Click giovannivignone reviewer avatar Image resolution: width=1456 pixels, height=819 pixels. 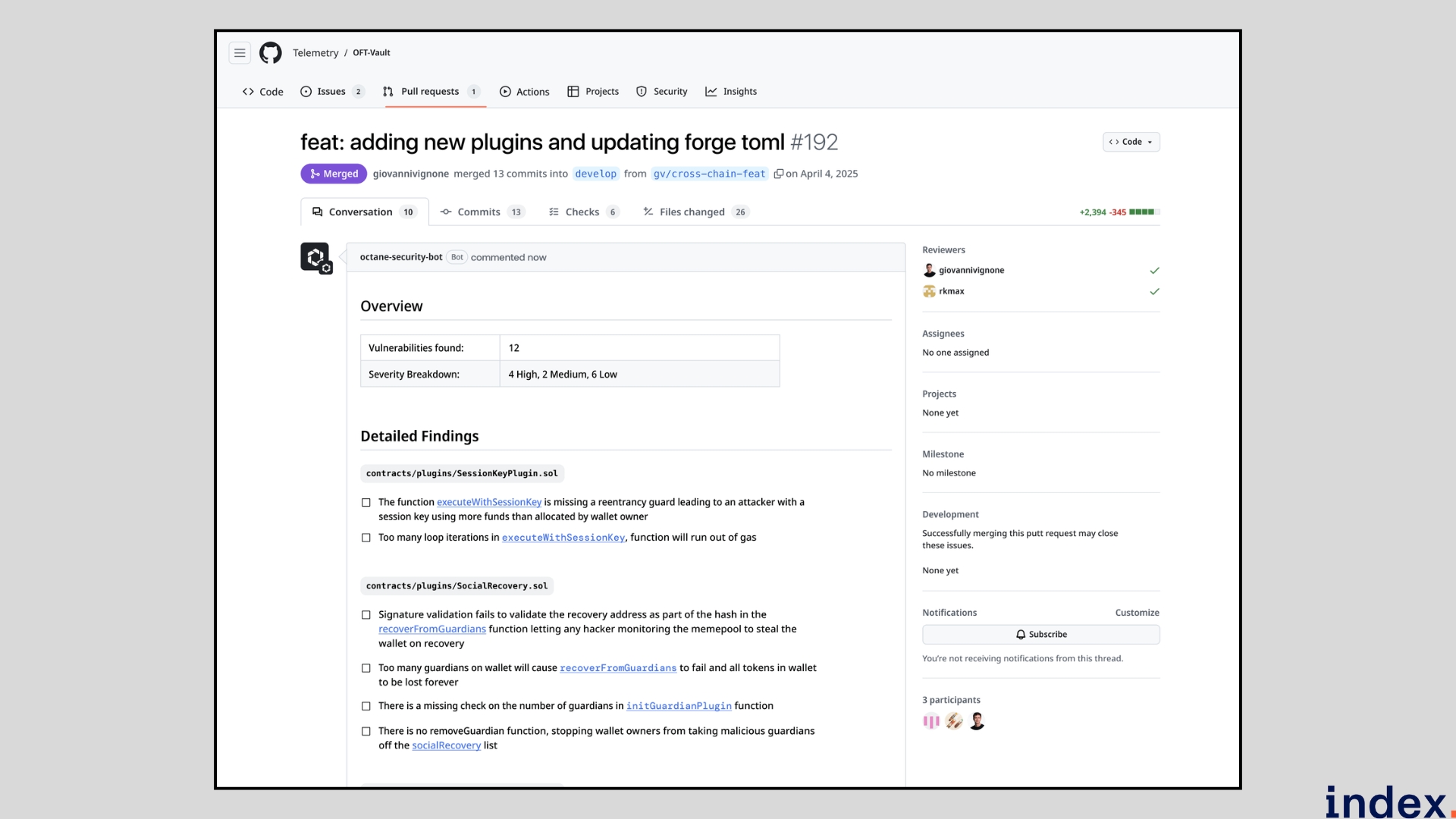[x=929, y=271]
